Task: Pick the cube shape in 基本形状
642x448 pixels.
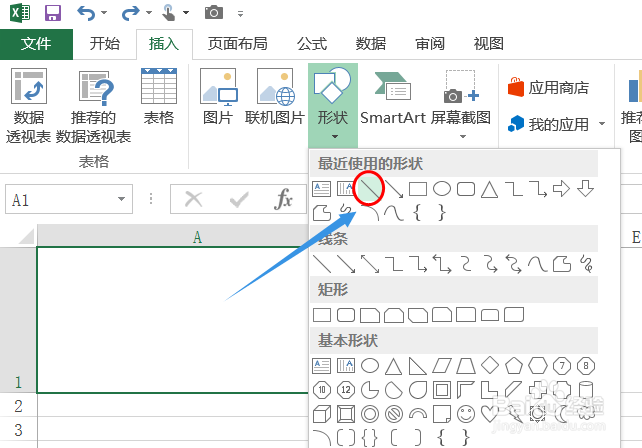Action: point(322,414)
